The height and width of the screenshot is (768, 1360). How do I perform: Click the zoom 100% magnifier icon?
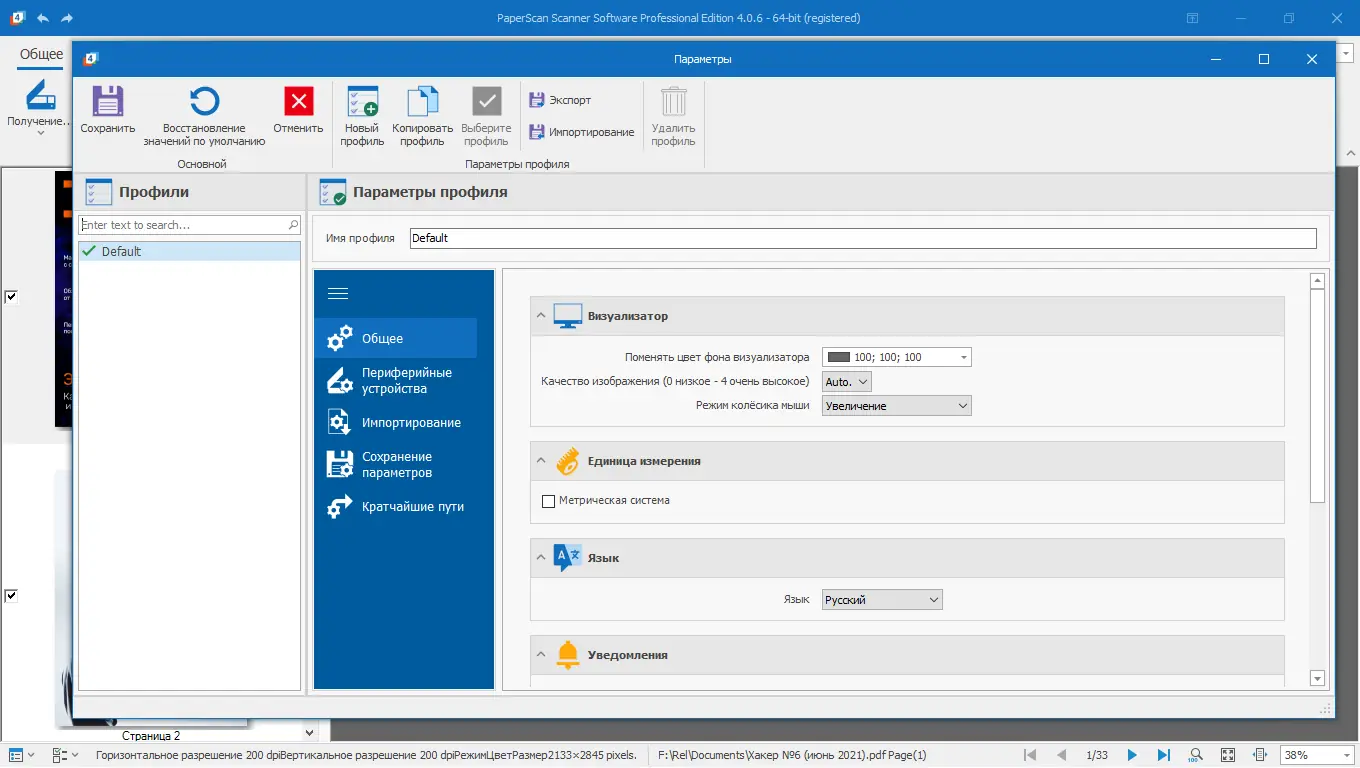1195,755
